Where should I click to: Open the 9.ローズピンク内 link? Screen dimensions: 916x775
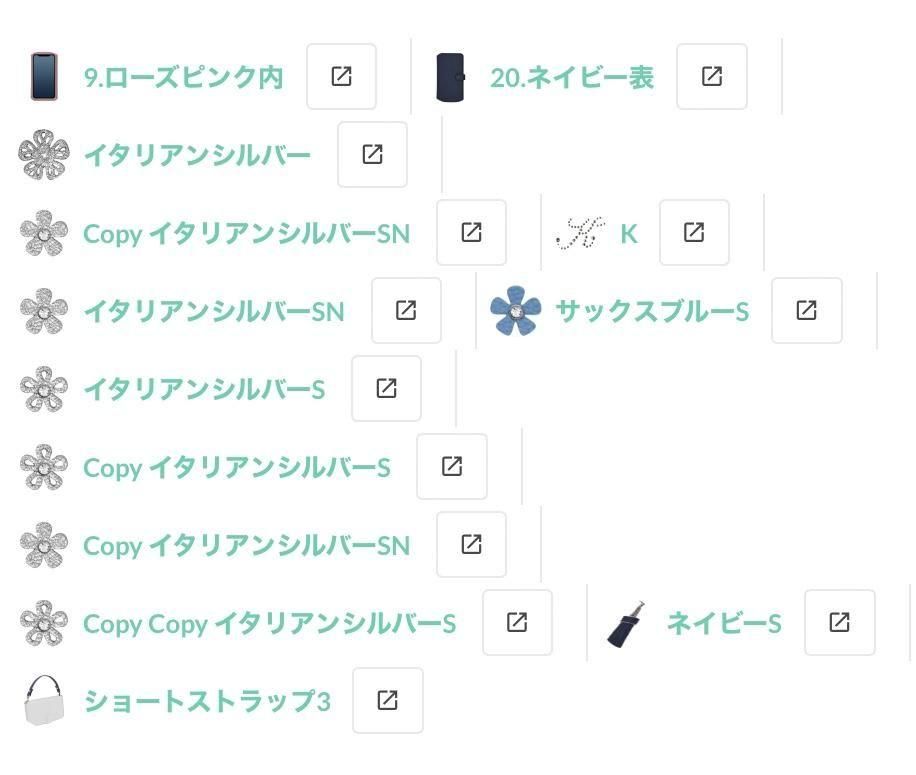coord(183,78)
